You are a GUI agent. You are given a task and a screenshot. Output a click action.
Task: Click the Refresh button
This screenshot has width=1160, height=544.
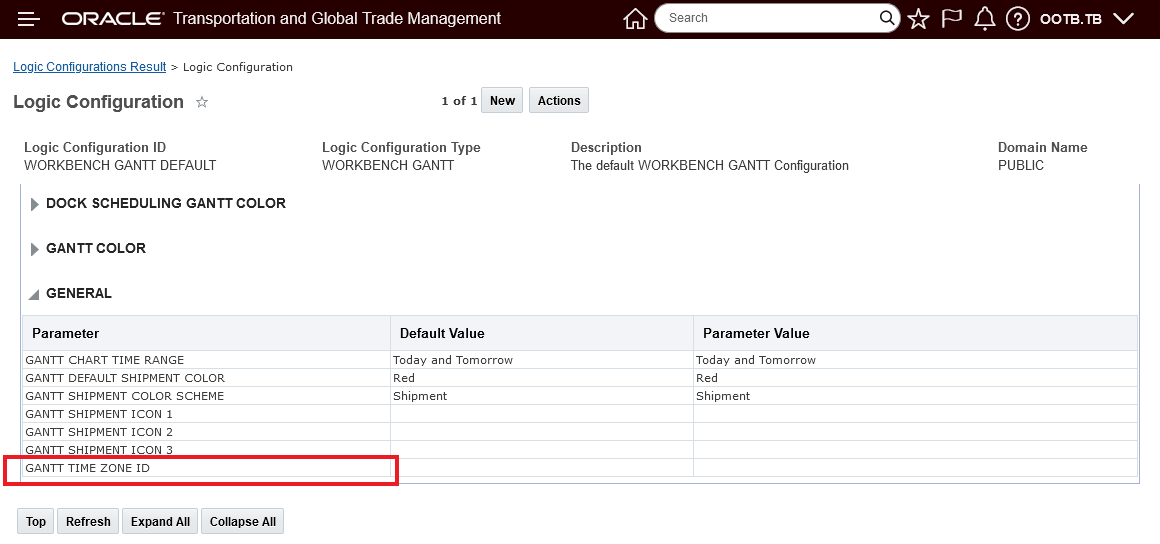[88, 521]
